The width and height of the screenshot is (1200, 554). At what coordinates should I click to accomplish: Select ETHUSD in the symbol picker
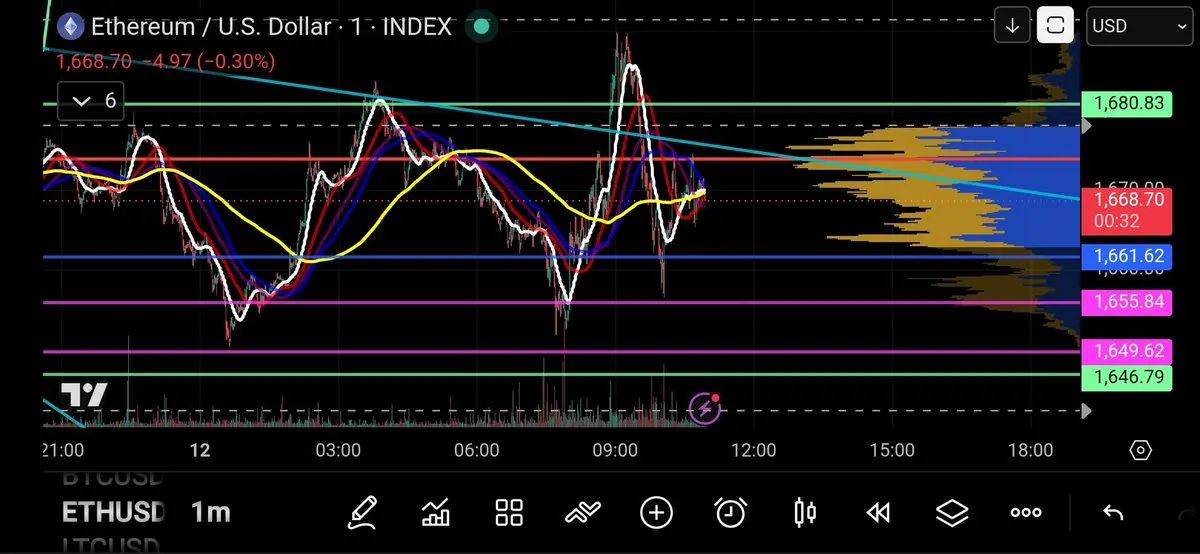pyautogui.click(x=113, y=512)
